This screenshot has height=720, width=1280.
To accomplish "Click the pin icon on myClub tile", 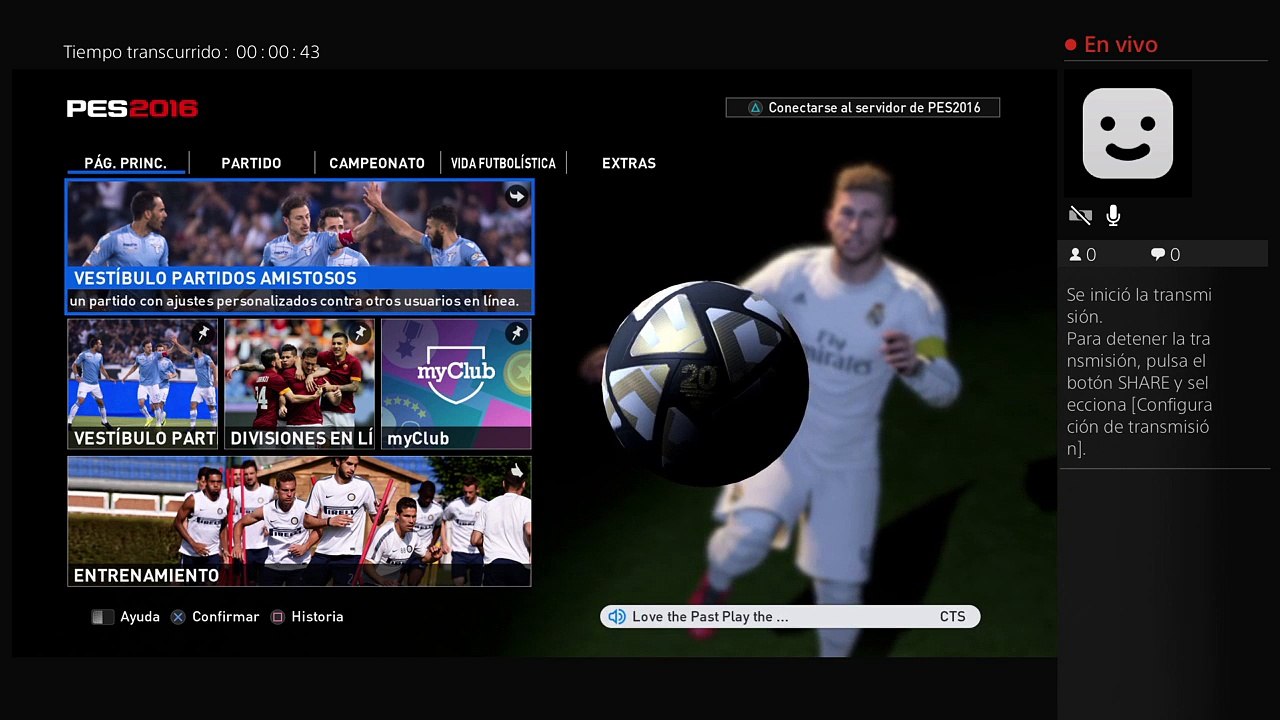I will pyautogui.click(x=516, y=333).
